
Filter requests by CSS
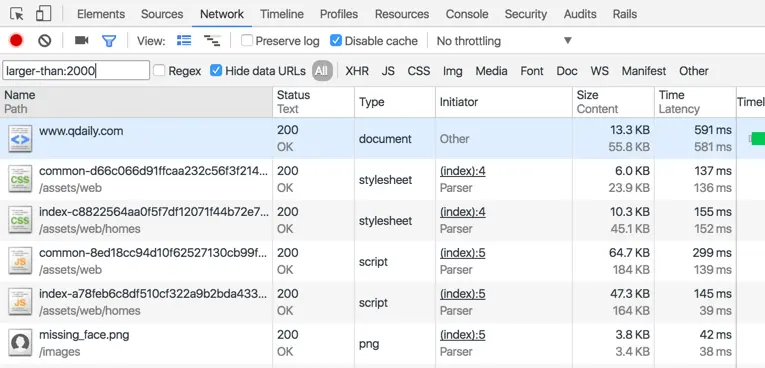coord(419,71)
